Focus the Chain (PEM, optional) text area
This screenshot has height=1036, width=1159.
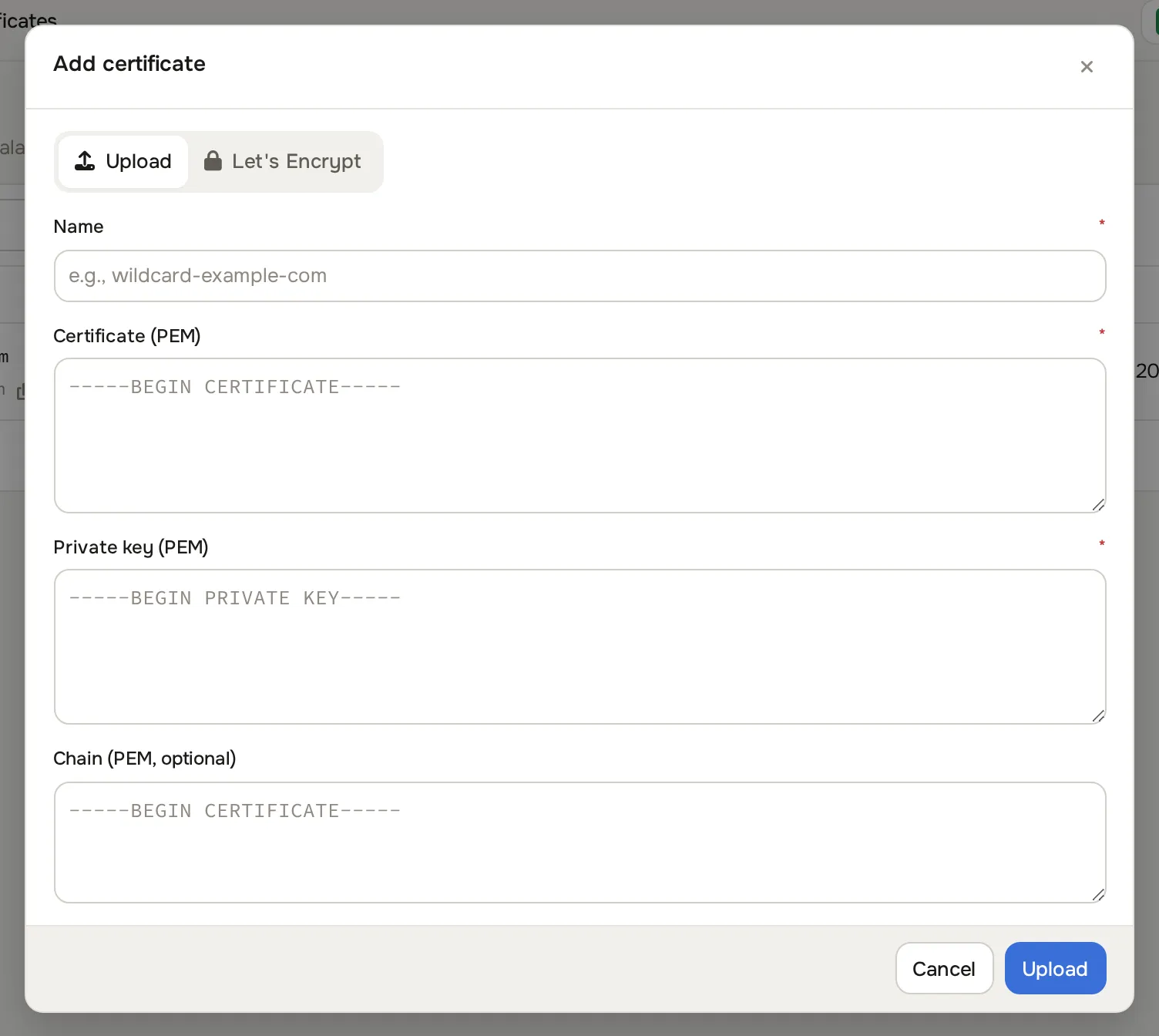coord(579,843)
